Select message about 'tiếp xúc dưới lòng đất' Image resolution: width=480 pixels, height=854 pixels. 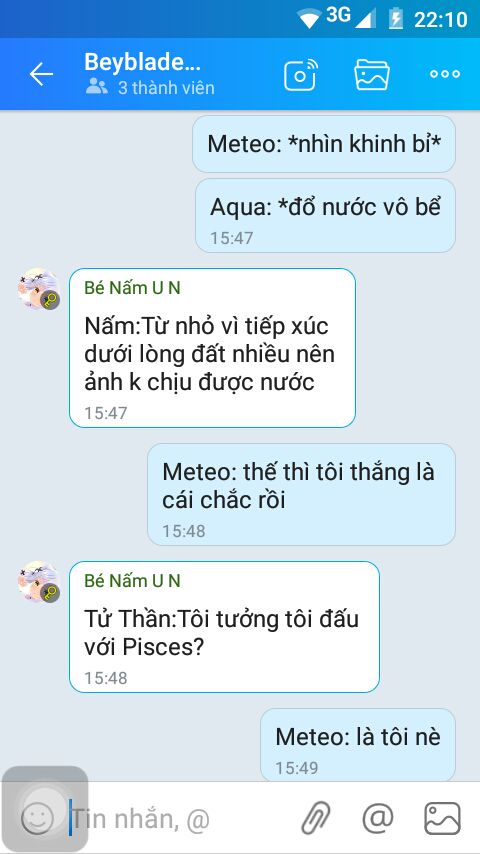[212, 348]
